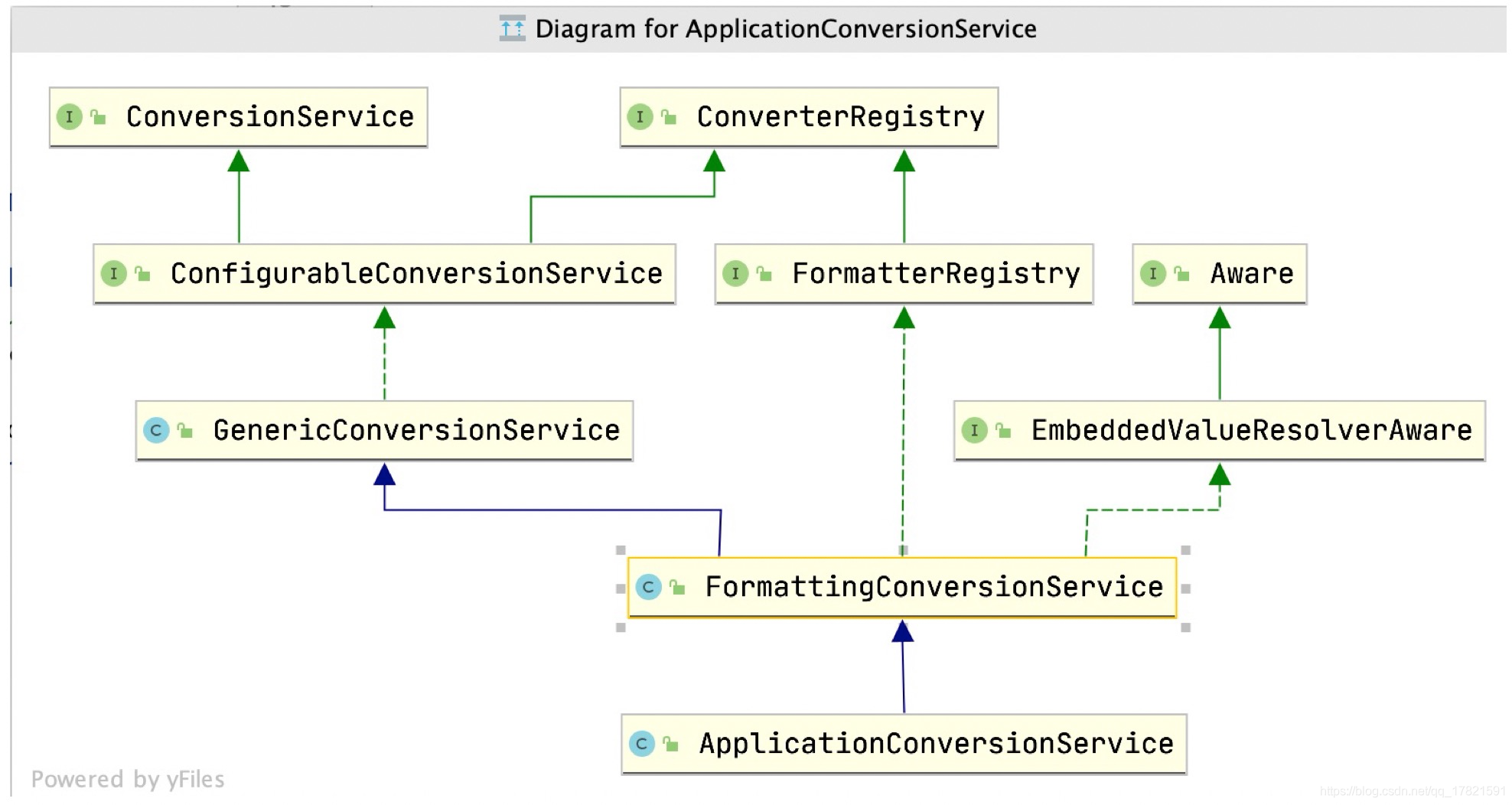Click the interface icon on the Aware node
The width and height of the screenshot is (1512, 805).
click(x=1153, y=273)
